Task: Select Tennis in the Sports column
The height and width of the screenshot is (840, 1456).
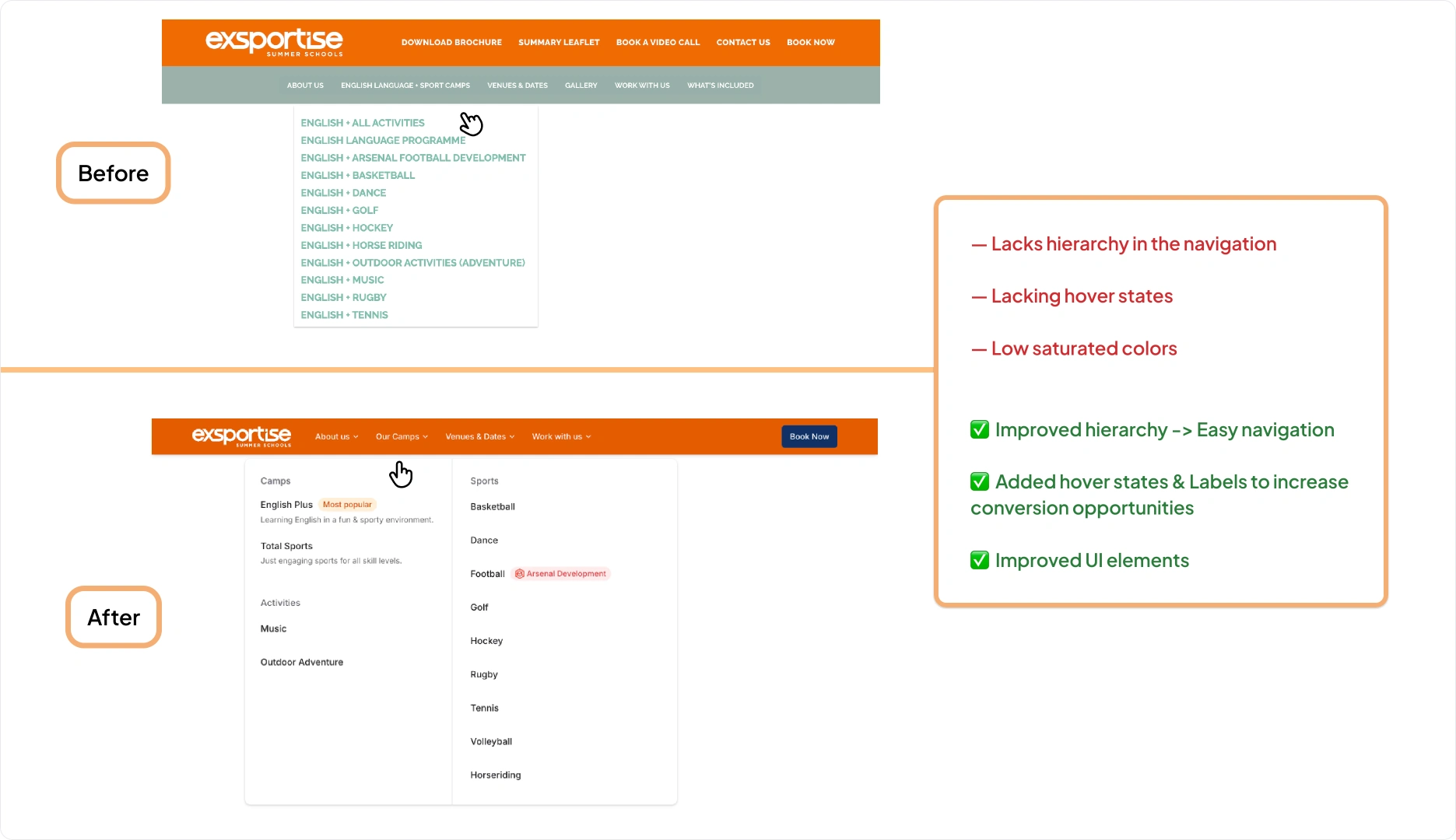Action: (484, 709)
